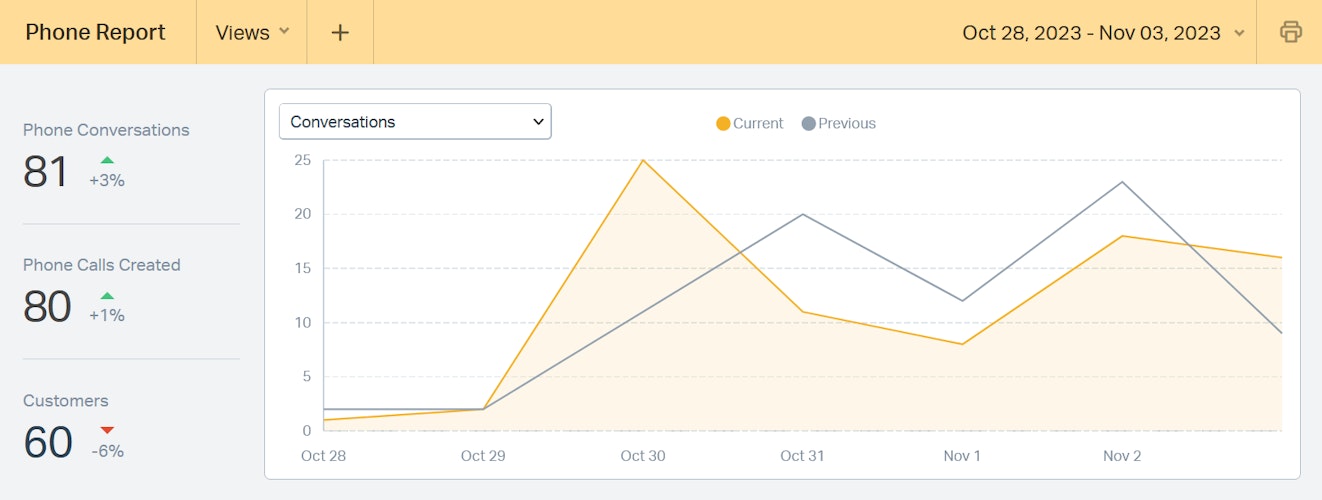Click the Oct 30 peak on Current line
Screen dimensions: 1322x500
point(643,160)
